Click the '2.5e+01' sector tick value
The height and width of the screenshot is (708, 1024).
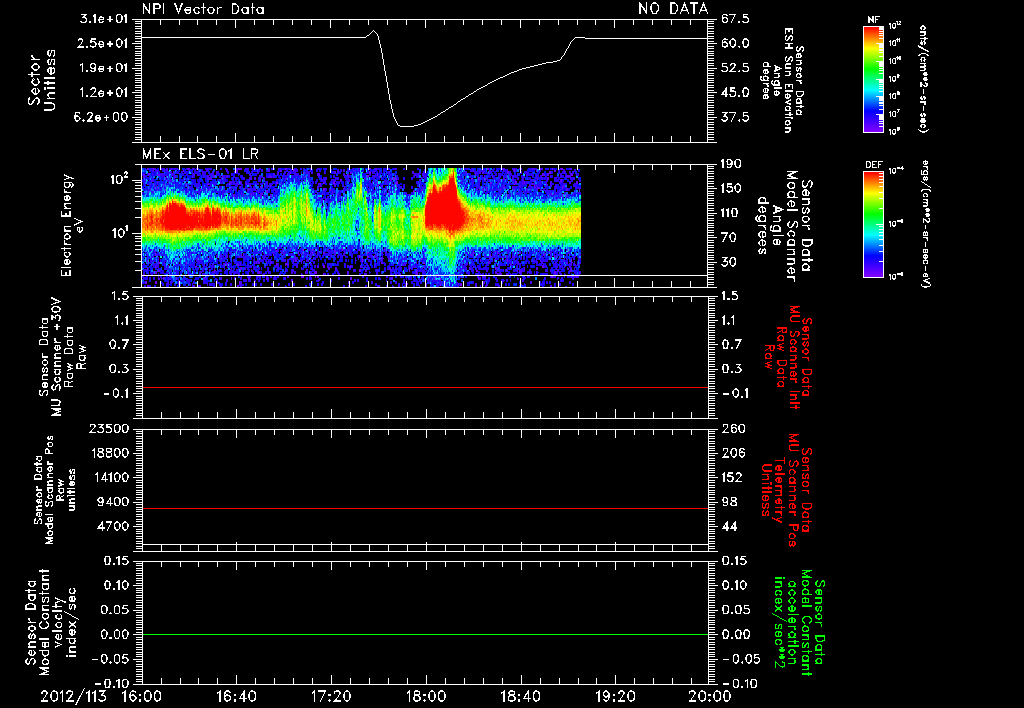coord(103,43)
